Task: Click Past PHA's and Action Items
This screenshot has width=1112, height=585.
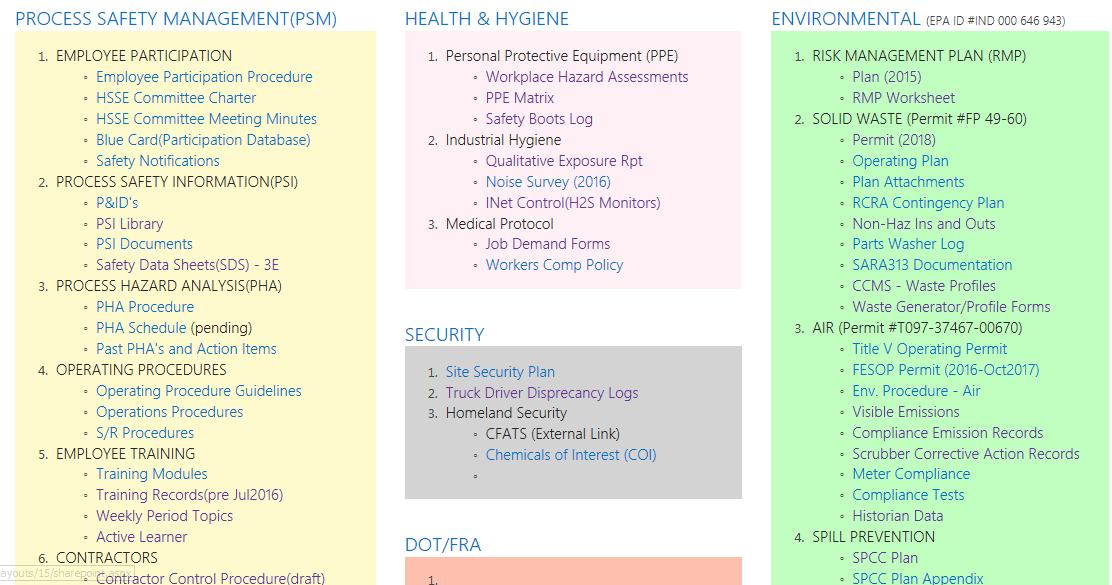Action: point(186,349)
